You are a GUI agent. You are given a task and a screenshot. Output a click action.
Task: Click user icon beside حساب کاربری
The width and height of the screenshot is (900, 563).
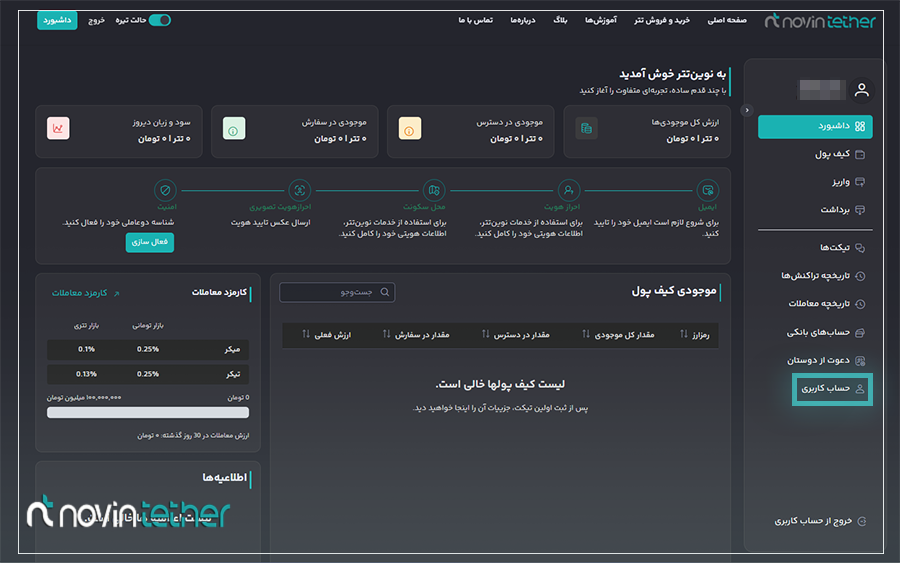860,389
